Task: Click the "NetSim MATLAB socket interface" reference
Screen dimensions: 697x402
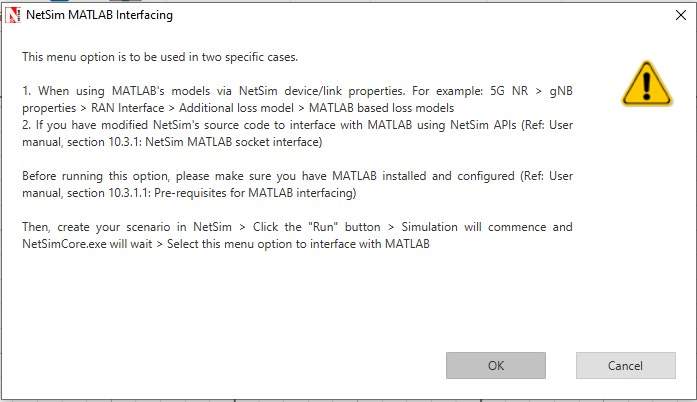Action: [x=232, y=142]
